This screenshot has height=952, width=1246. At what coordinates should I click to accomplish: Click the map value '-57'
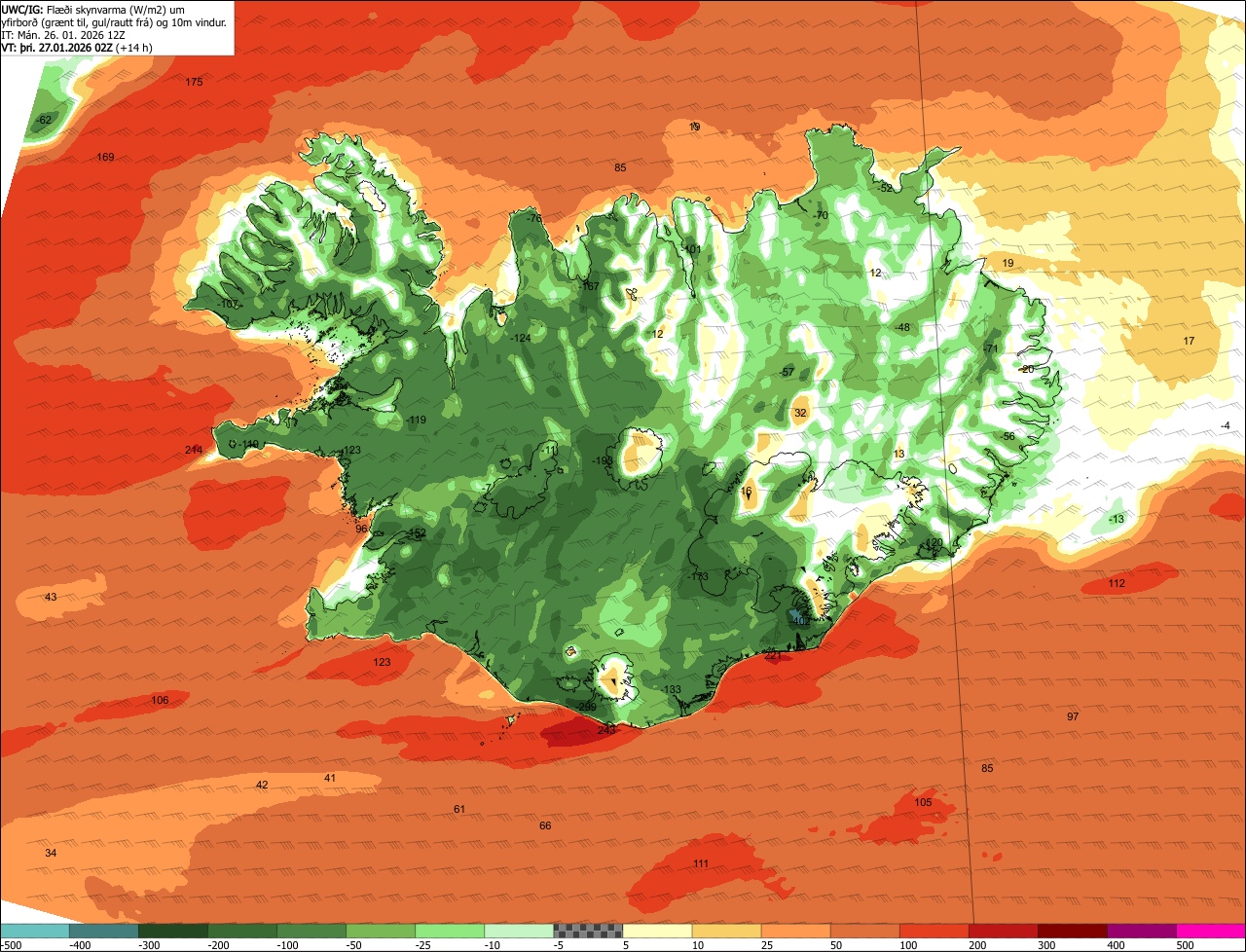click(787, 372)
